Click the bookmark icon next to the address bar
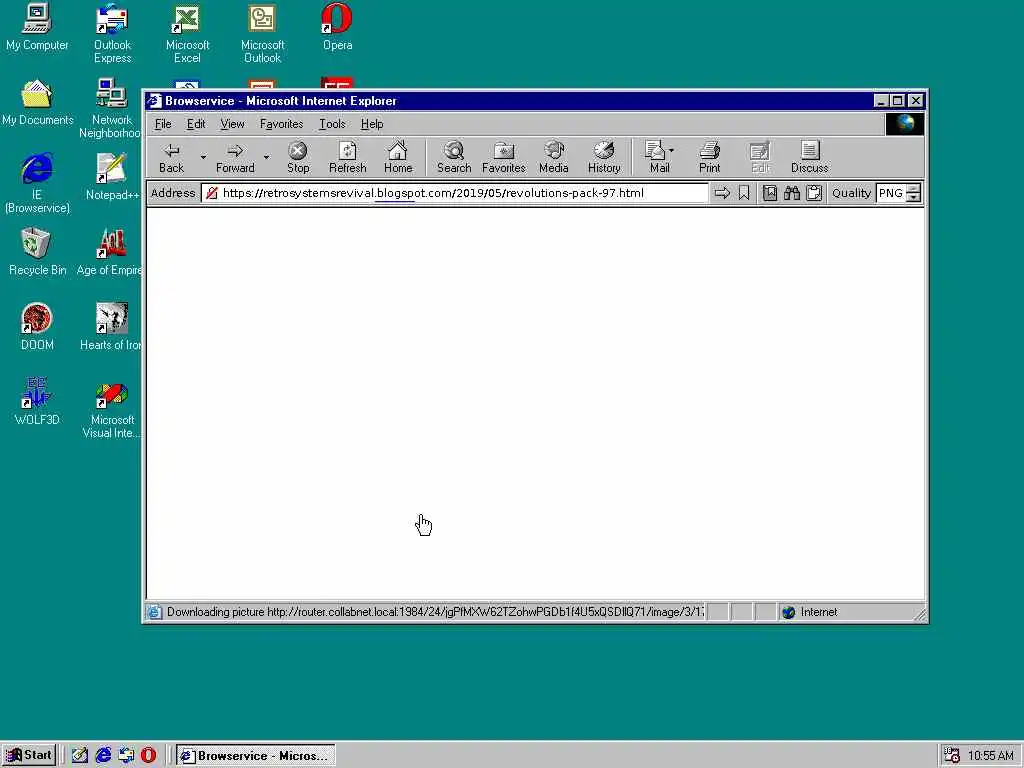The width and height of the screenshot is (1024, 768). click(744, 193)
